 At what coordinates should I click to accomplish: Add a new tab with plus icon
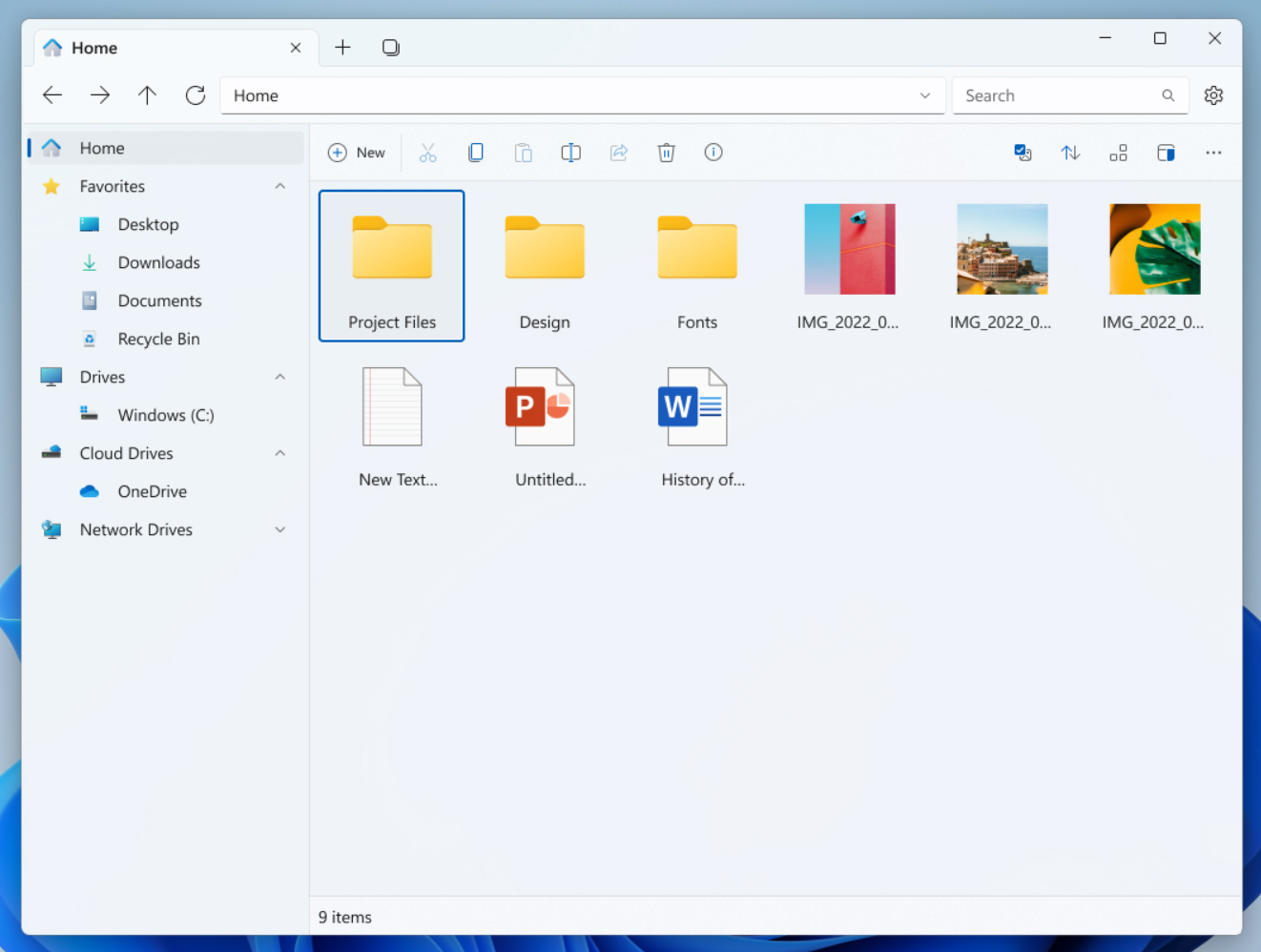342,47
